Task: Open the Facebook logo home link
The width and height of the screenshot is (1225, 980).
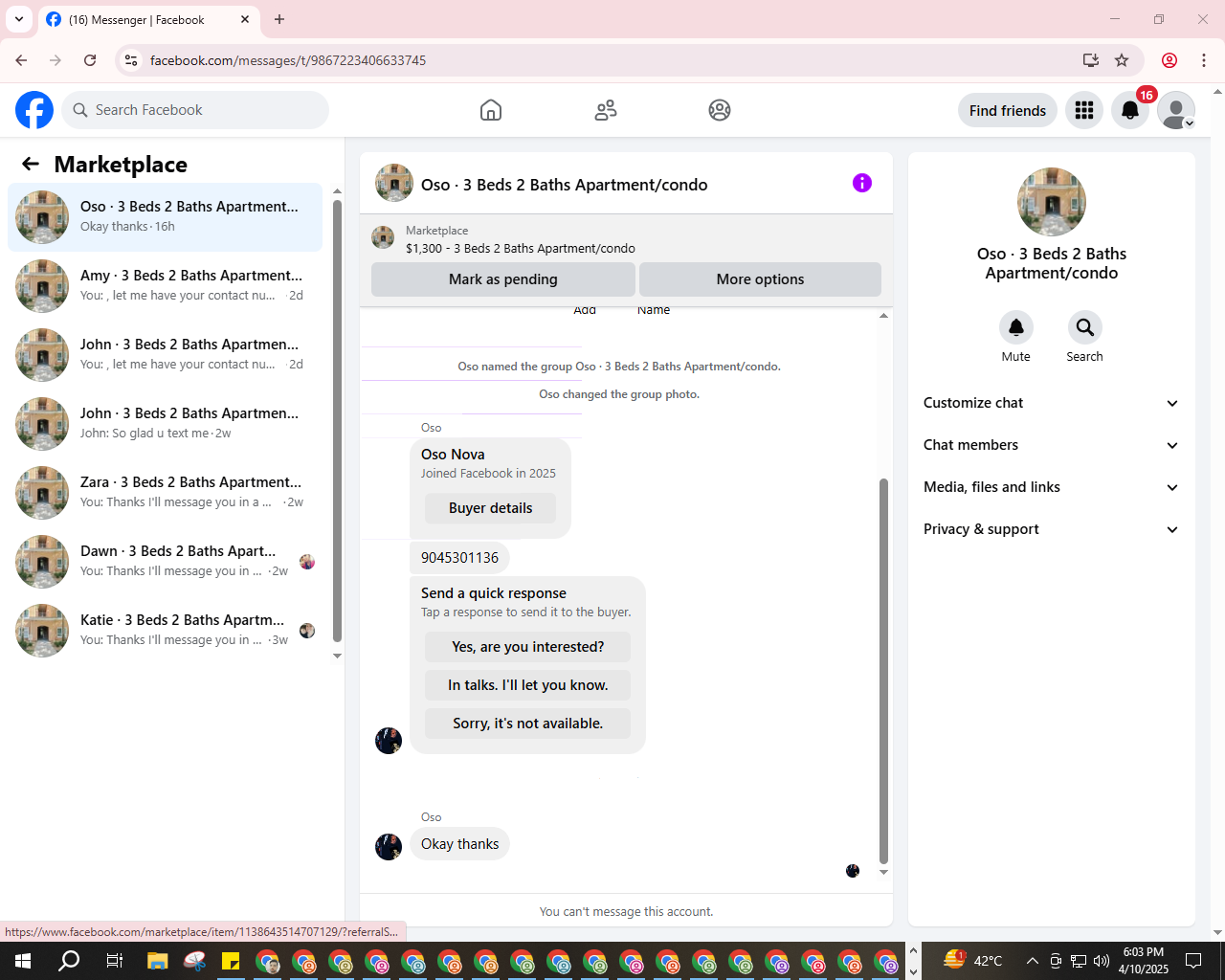Action: tap(34, 110)
